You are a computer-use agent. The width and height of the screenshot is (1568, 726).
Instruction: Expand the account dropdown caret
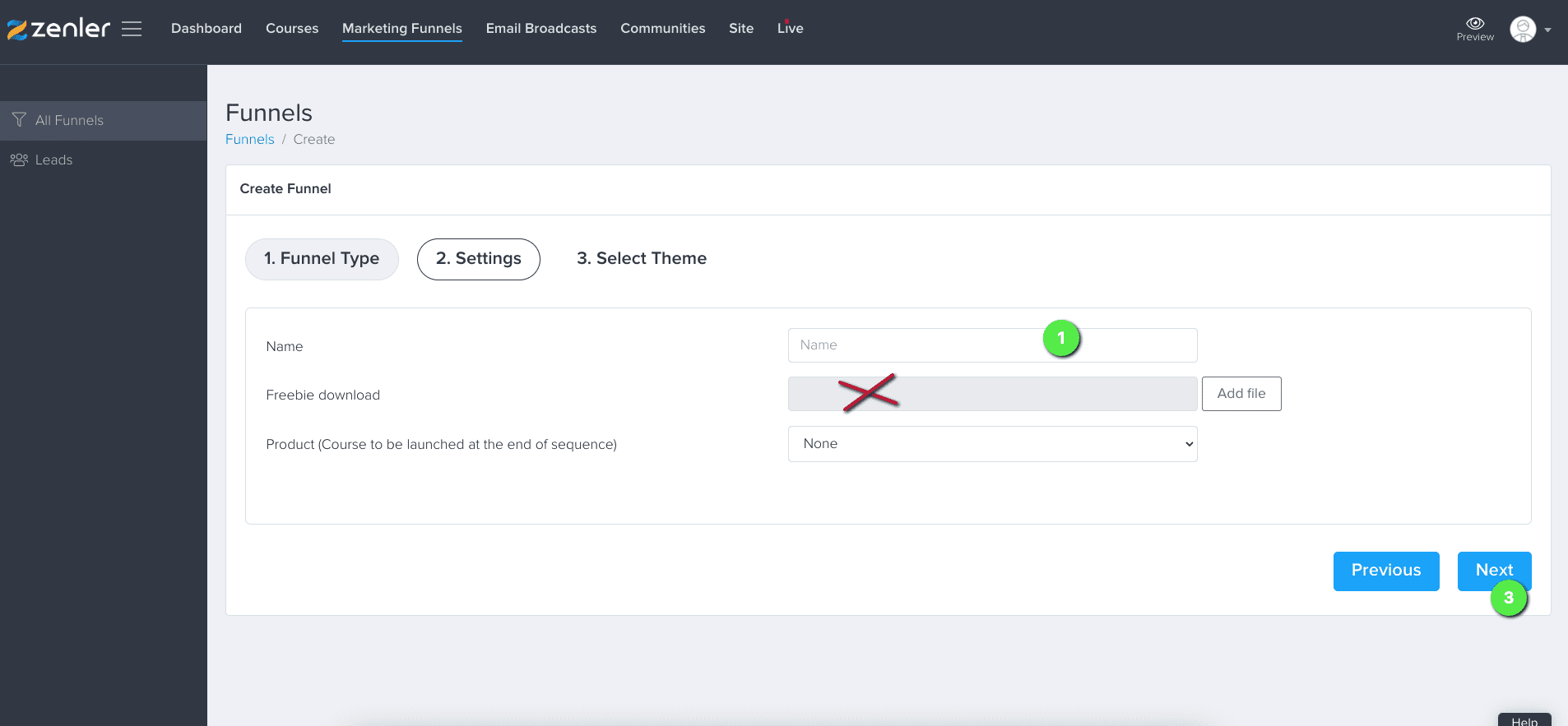pos(1548,30)
